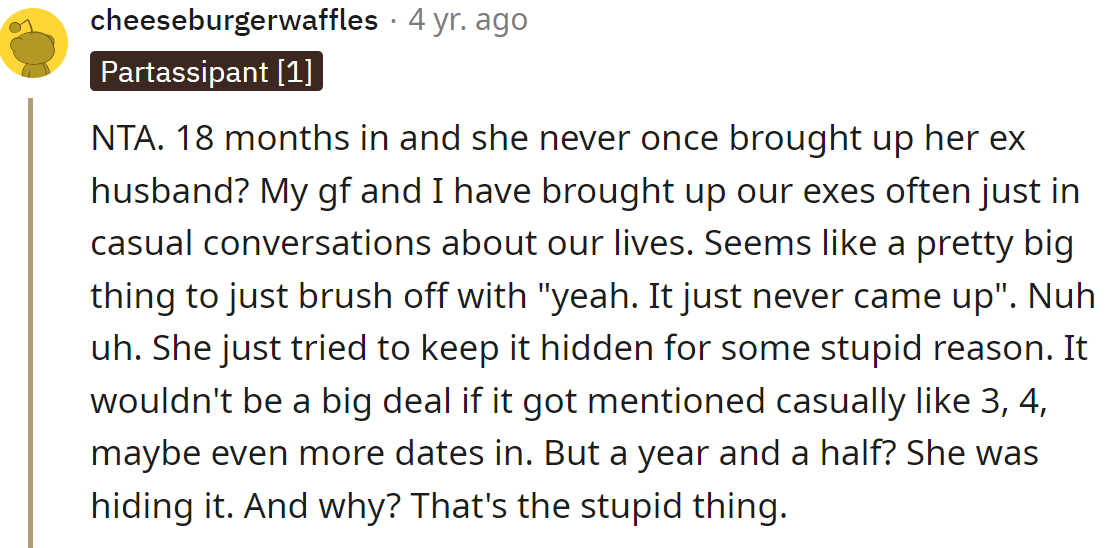Screen dimensions: 1108x548
Task: Collapse the comment using the vertical thread line
Action: click(31, 320)
